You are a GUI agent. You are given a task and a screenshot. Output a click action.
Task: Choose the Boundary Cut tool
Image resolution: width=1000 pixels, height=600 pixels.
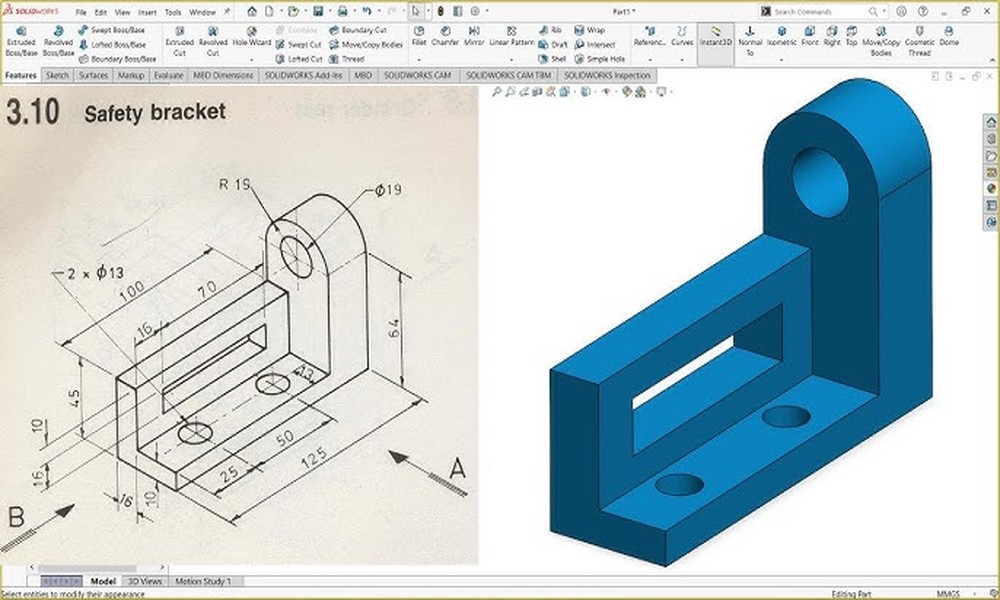pos(358,30)
